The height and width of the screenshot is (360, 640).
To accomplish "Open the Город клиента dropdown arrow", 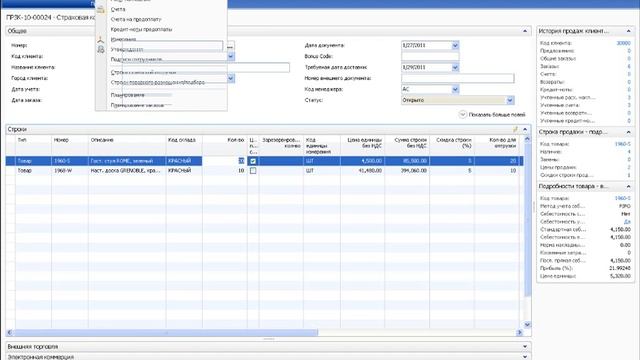I will coord(231,78).
